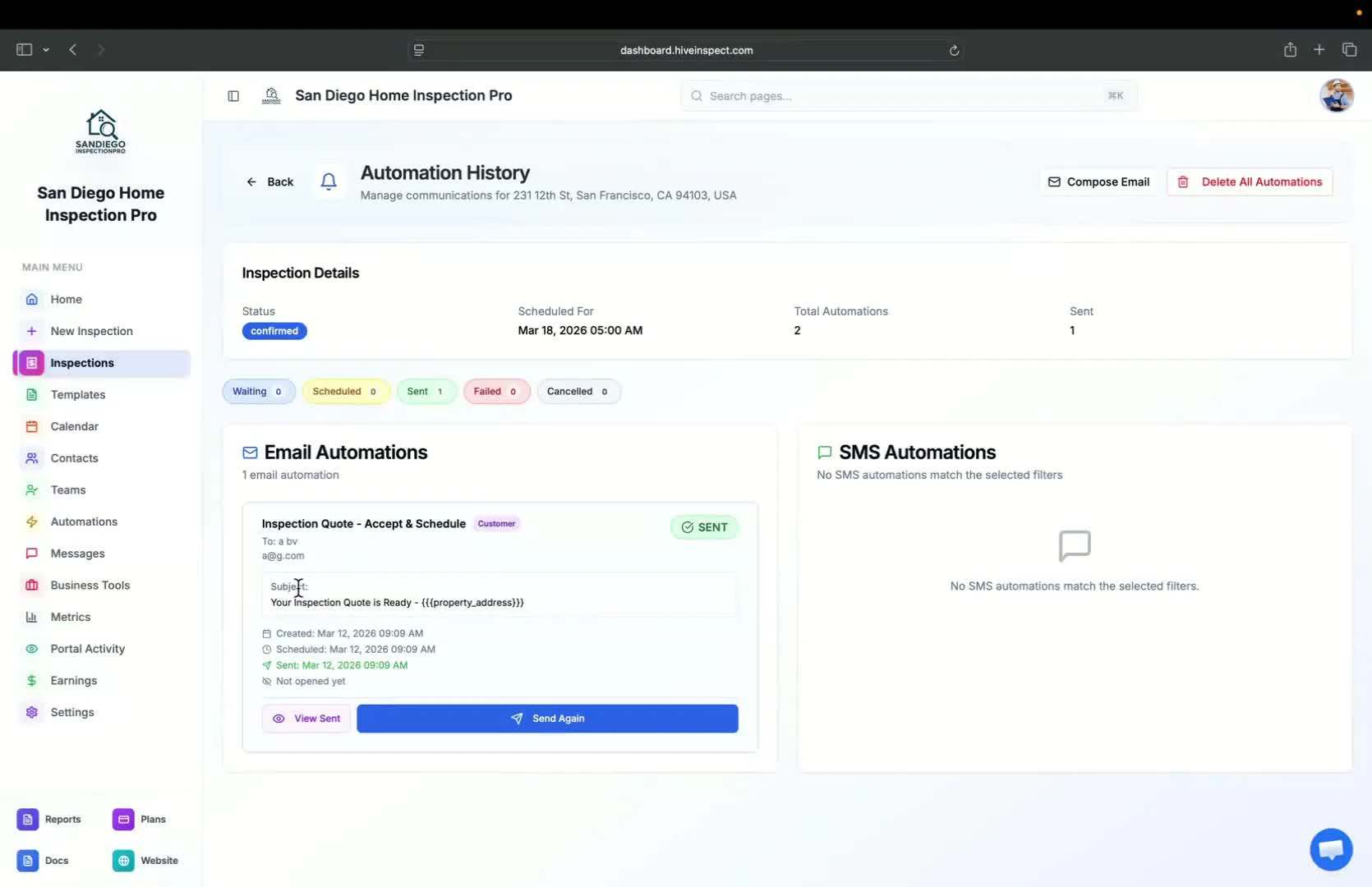
Task: Click the browser Share icon
Action: pyautogui.click(x=1289, y=49)
